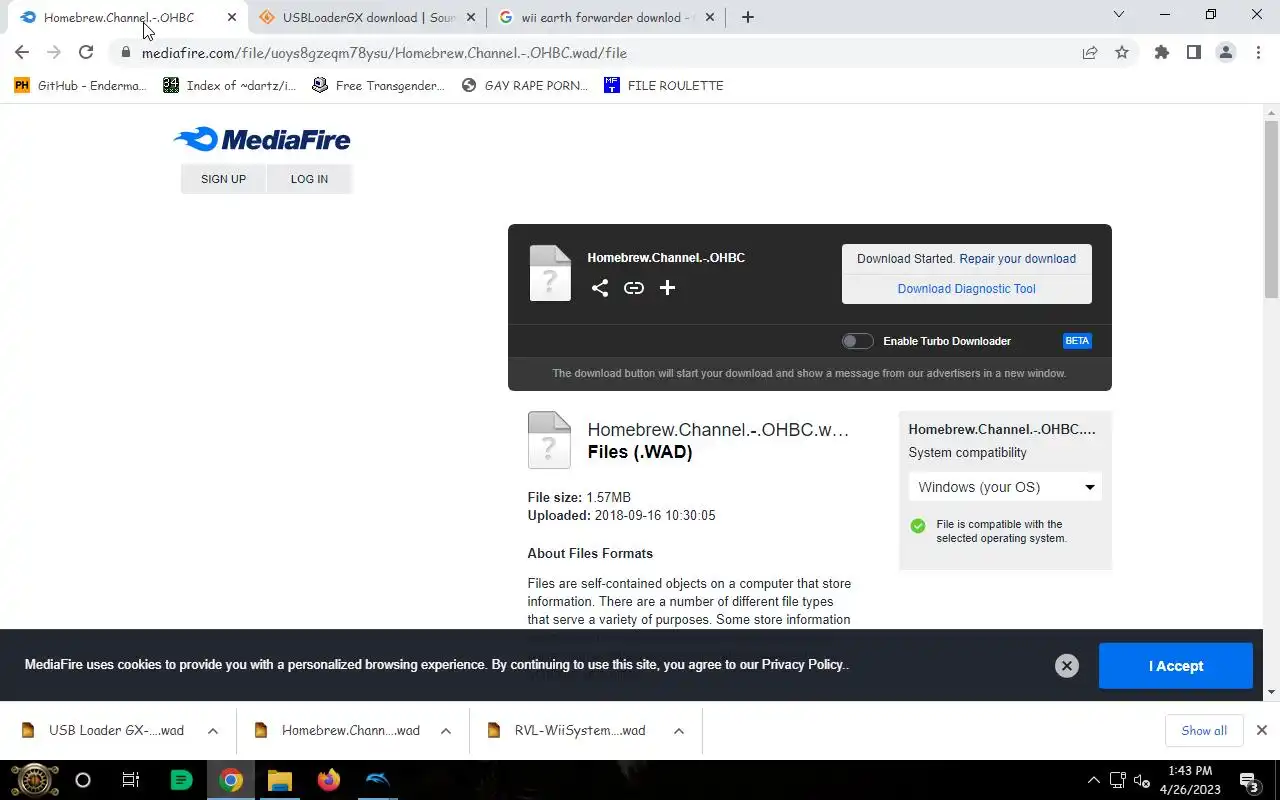1280x800 pixels.
Task: Open Windows Start button
Action: tap(34, 780)
